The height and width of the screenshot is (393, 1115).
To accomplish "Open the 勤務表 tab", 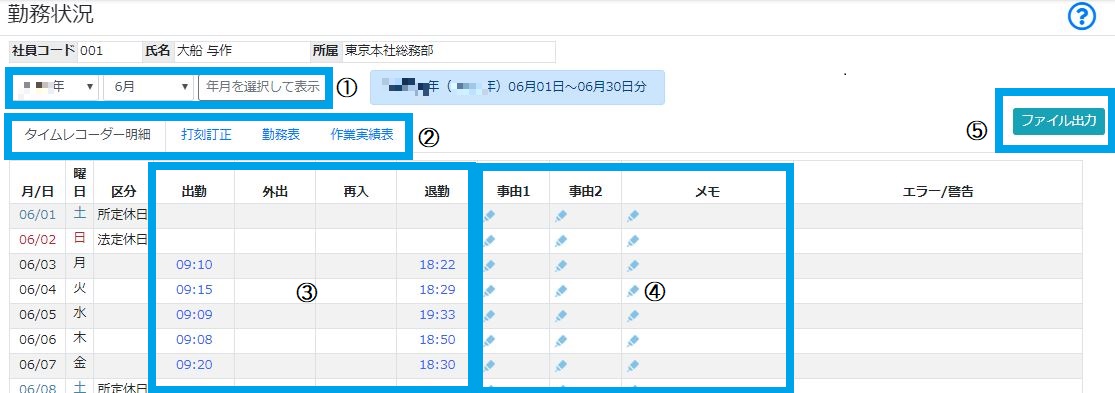I will [x=281, y=134].
